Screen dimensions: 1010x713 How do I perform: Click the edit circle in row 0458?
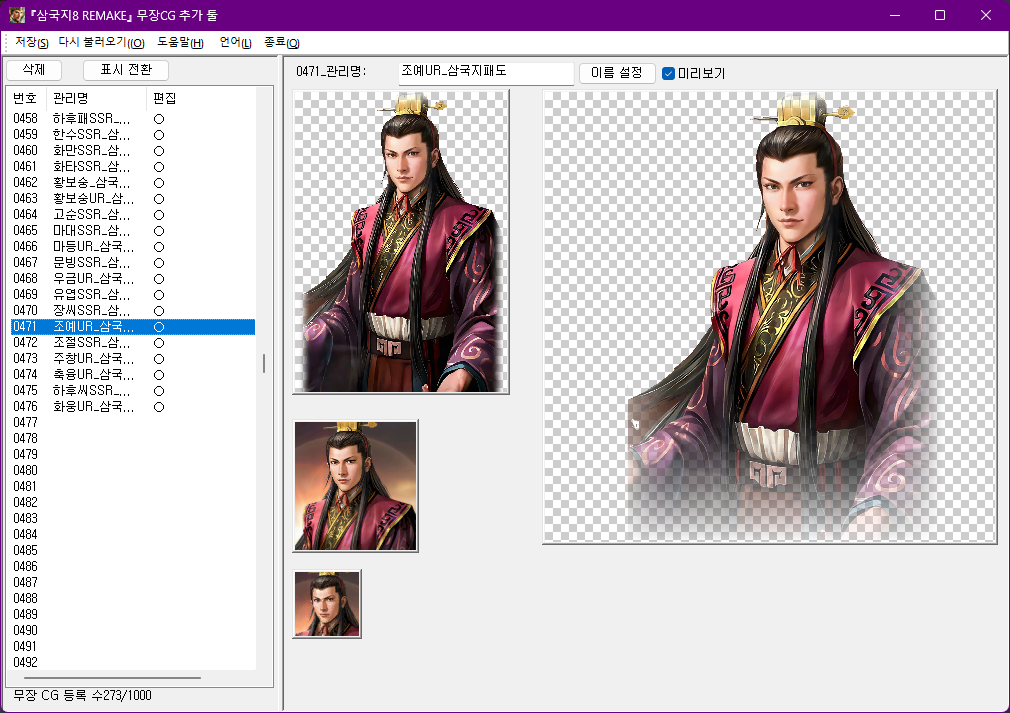(x=159, y=119)
